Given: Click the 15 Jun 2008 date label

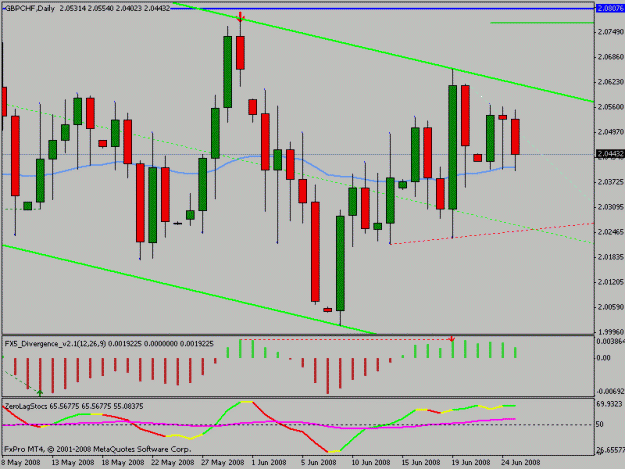Looking at the screenshot, I should [x=421, y=462].
